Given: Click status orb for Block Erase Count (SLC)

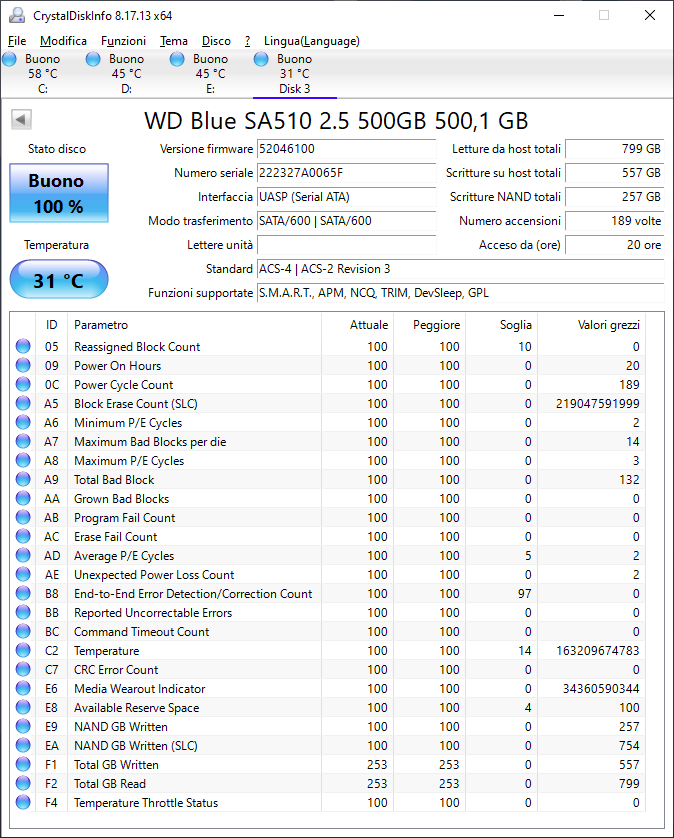Looking at the screenshot, I should 23,404.
